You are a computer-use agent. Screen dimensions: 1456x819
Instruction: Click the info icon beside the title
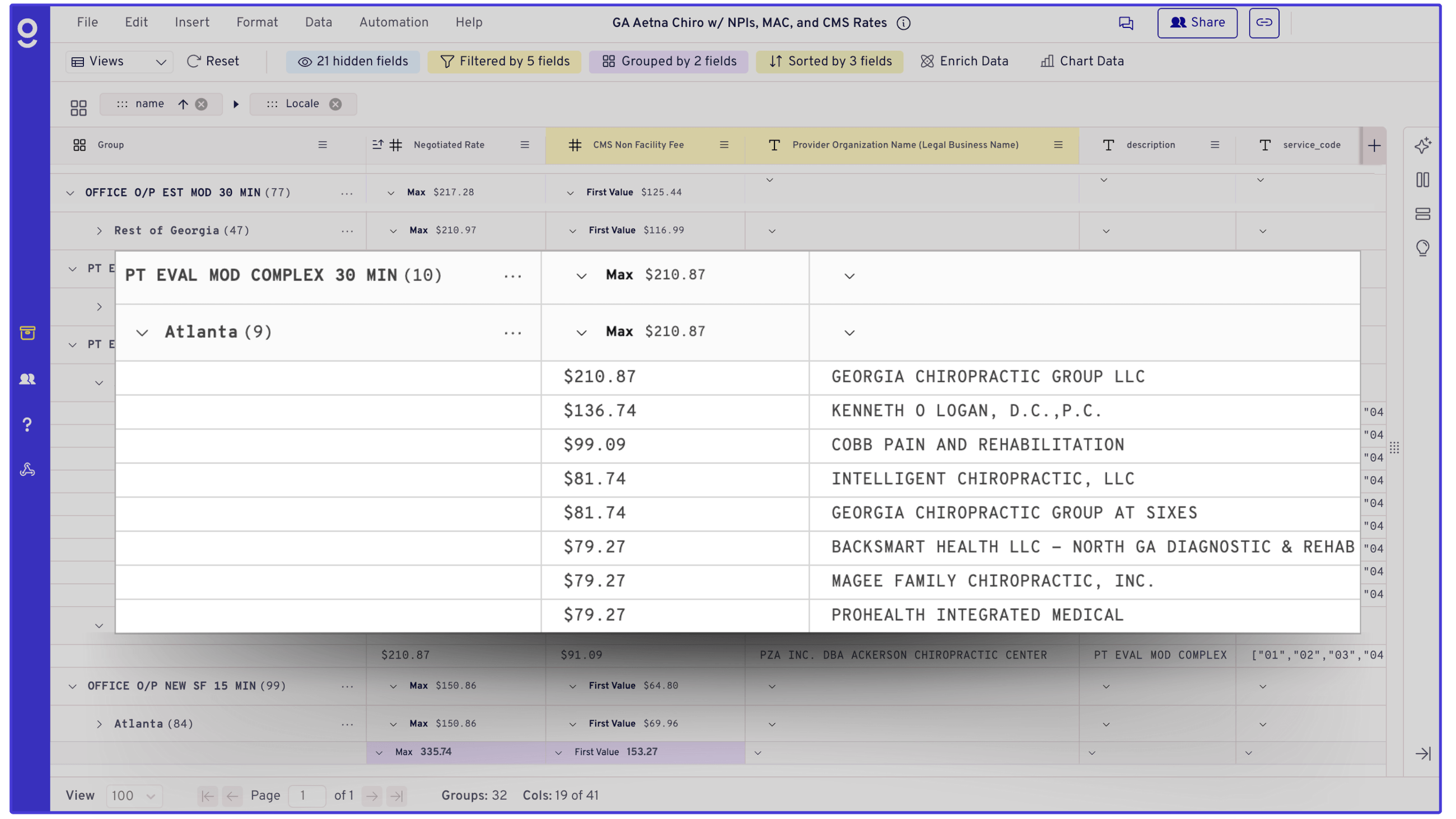[903, 23]
